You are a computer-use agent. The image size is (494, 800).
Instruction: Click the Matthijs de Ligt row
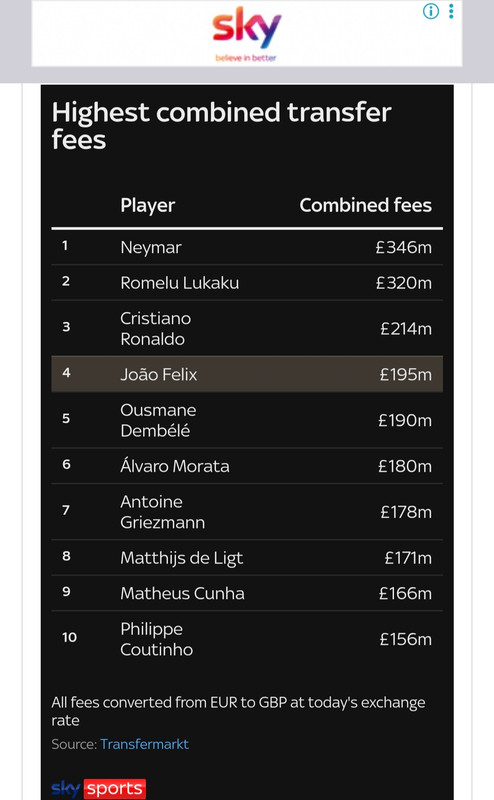[247, 558]
